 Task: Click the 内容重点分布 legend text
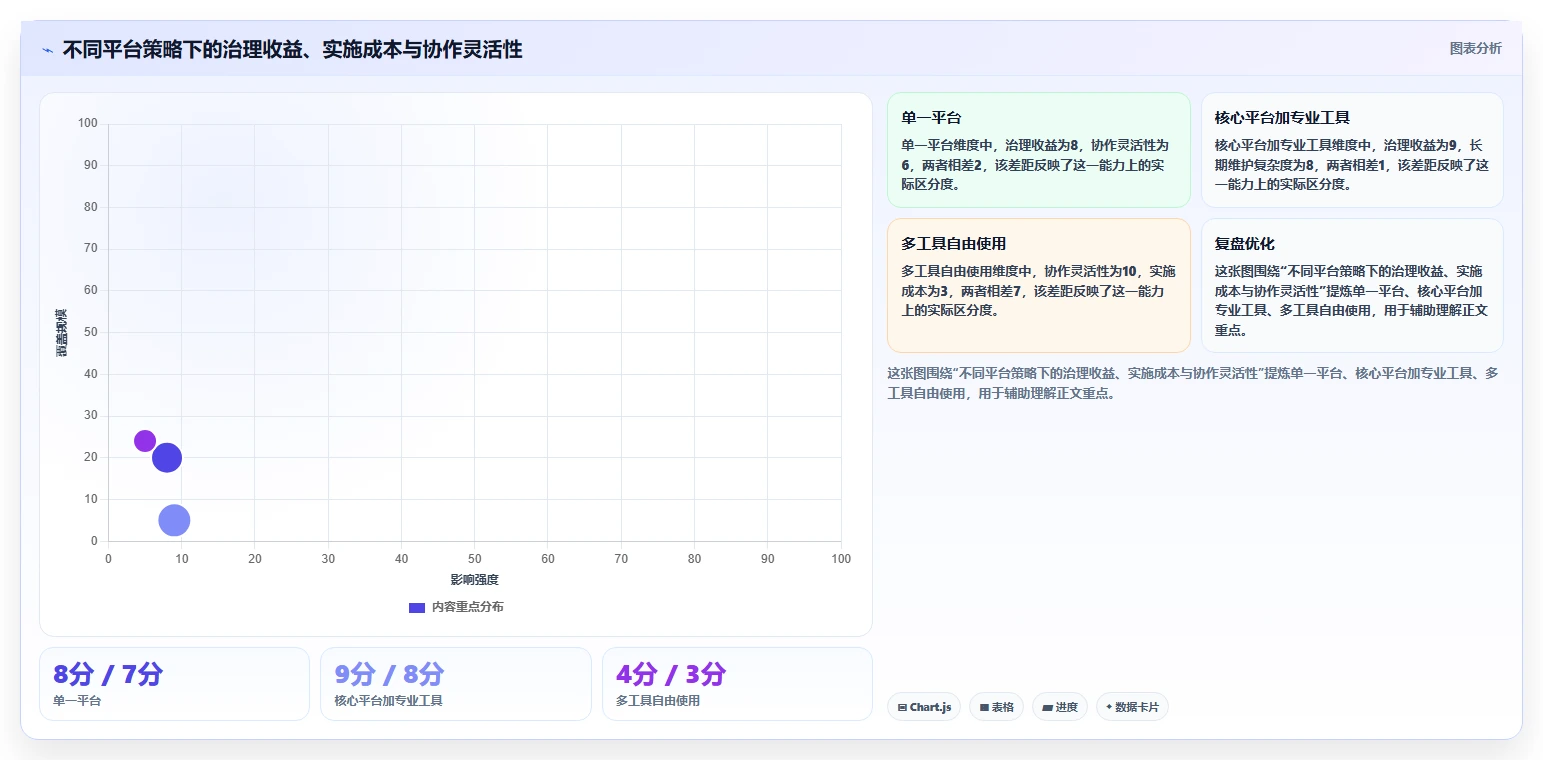pos(467,607)
